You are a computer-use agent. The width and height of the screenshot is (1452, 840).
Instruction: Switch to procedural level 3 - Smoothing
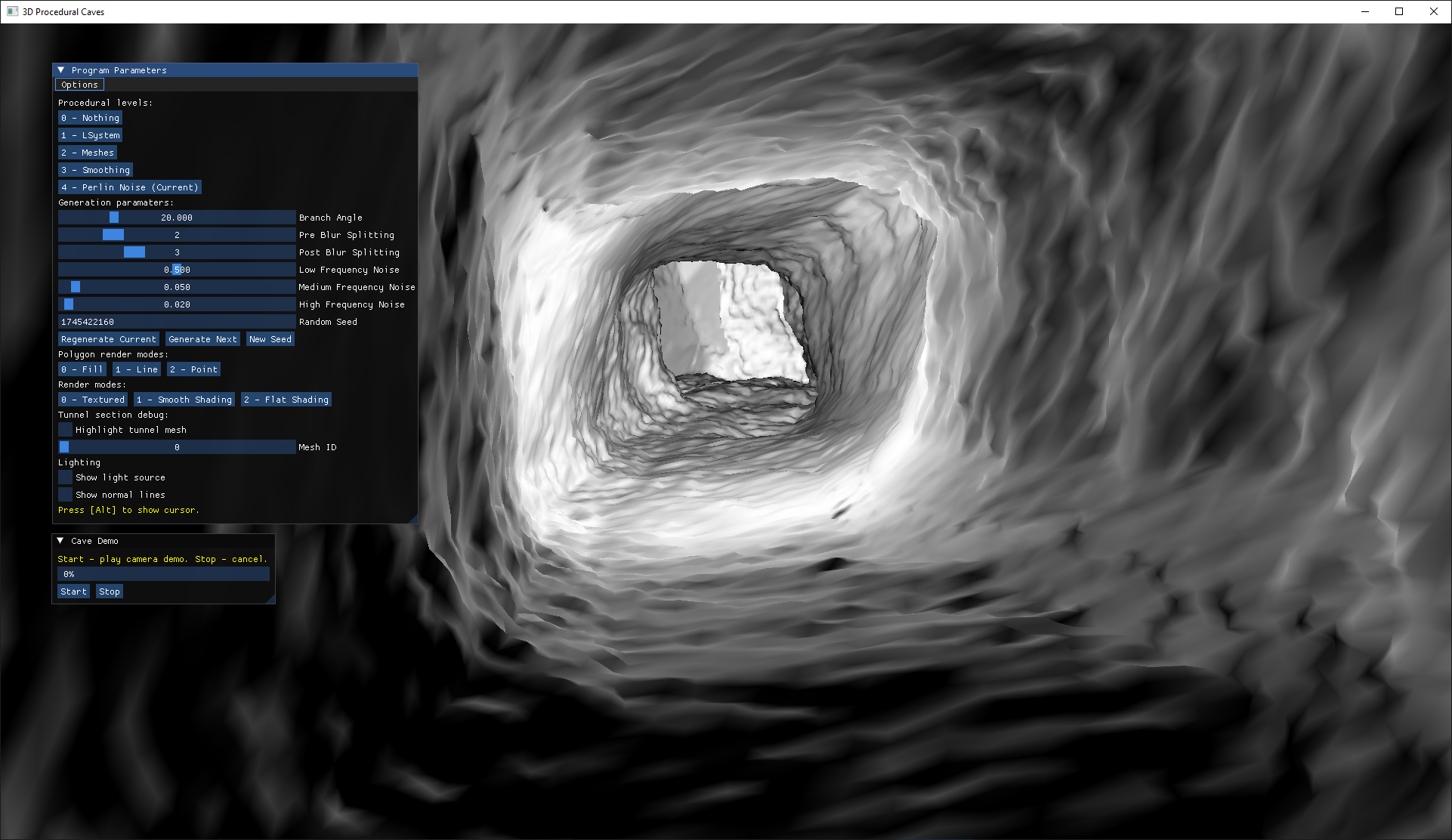95,170
